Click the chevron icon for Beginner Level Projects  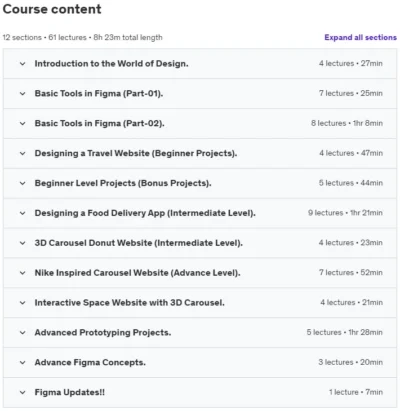pyautogui.click(x=22, y=183)
